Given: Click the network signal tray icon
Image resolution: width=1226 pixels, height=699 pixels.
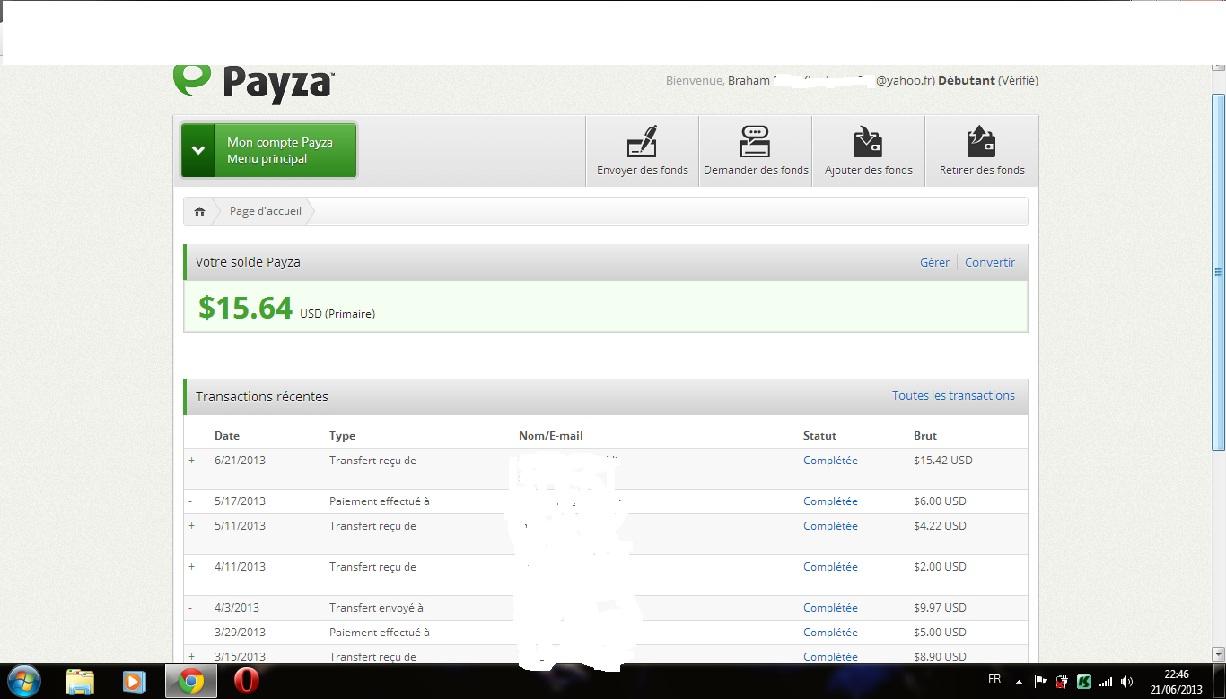Looking at the screenshot, I should (1105, 681).
